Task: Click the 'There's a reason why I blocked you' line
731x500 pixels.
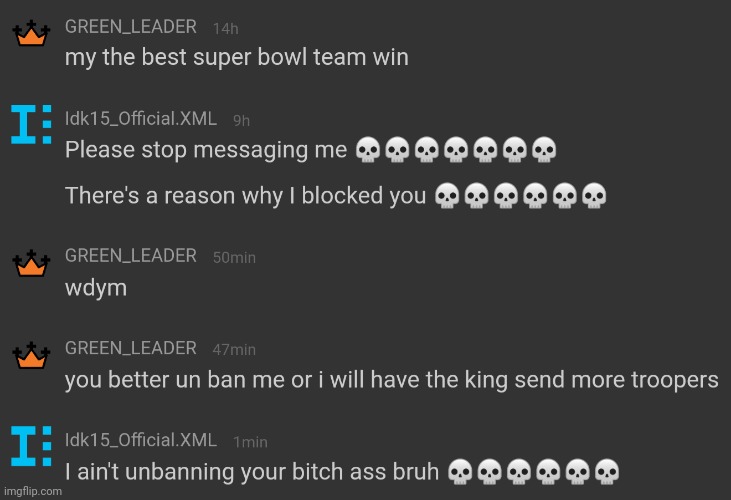Action: coord(246,196)
